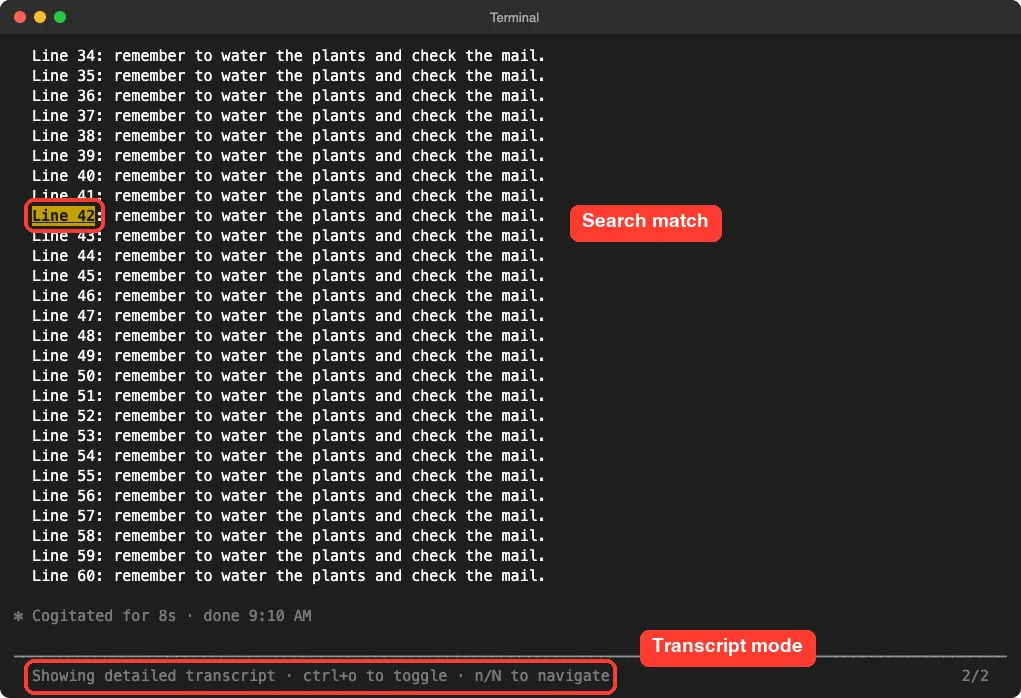Click the Line 54 output row
Image resolution: width=1021 pixels, height=698 pixels.
(288, 456)
